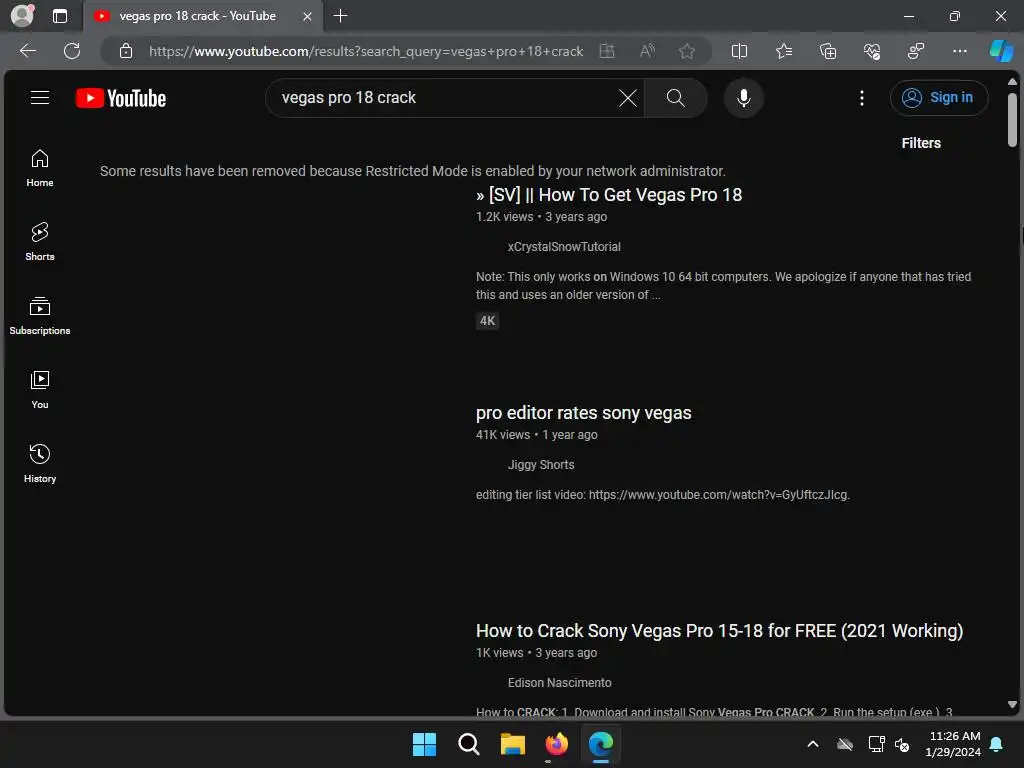
Task: Open channel Edison Nascimento
Action: (x=560, y=682)
